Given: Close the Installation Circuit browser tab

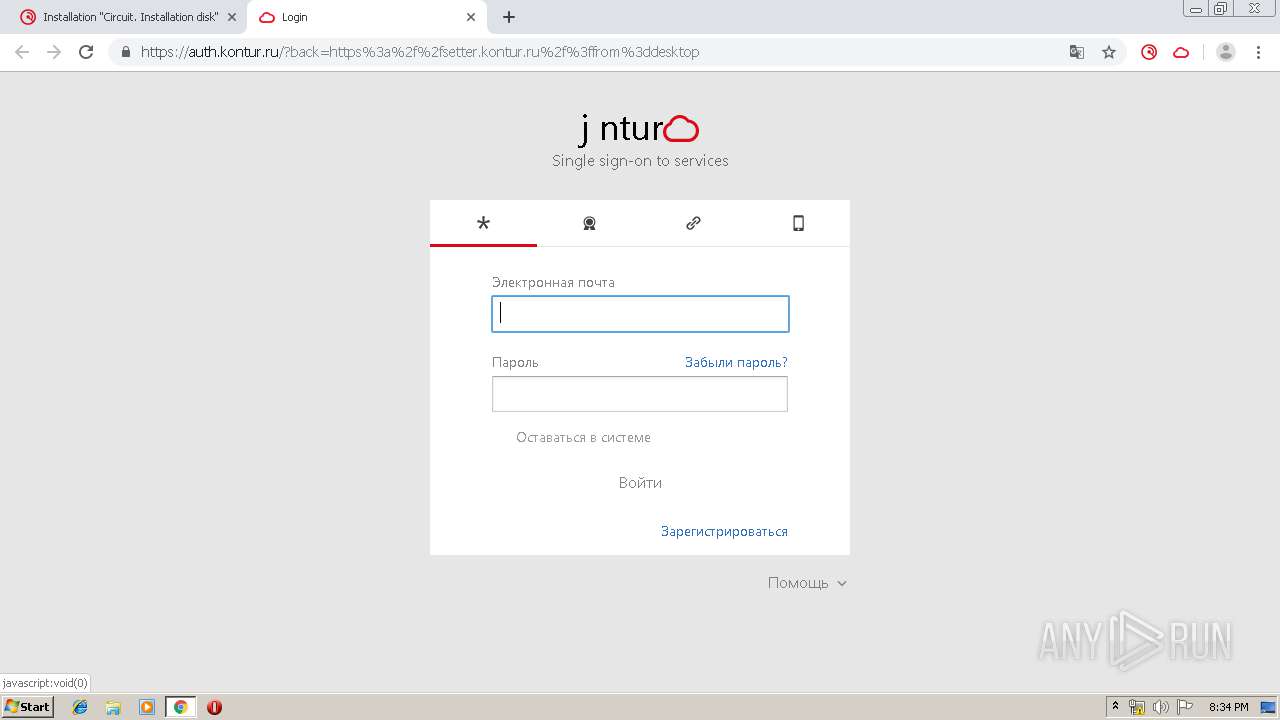Looking at the screenshot, I should coord(232,17).
